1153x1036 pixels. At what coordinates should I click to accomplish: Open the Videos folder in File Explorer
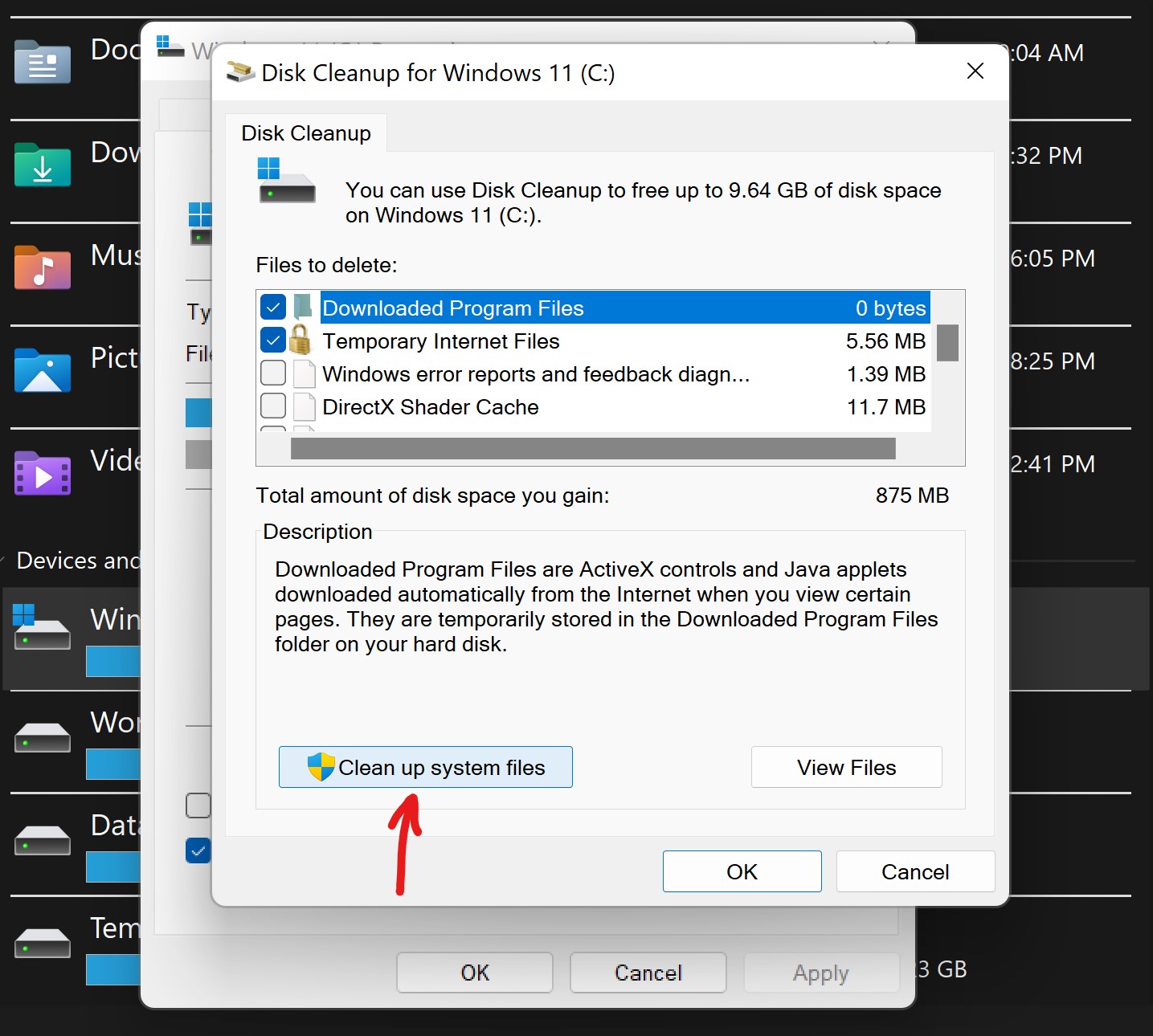coord(43,473)
